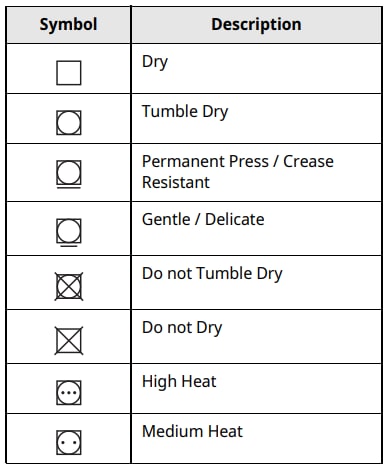Click the word 'Resistant' in the table
This screenshot has height=472, width=391.
click(176, 182)
